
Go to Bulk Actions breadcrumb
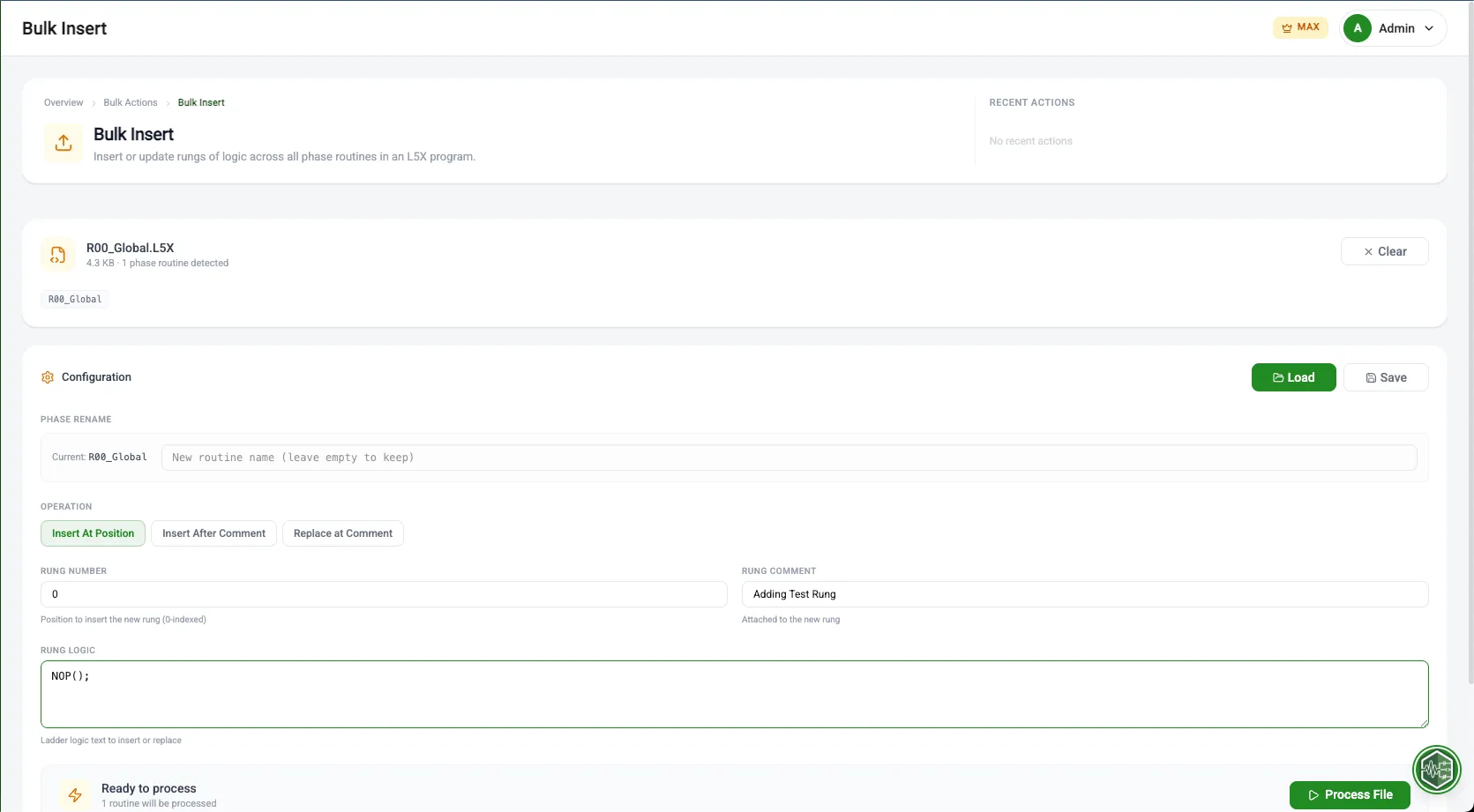tap(131, 102)
